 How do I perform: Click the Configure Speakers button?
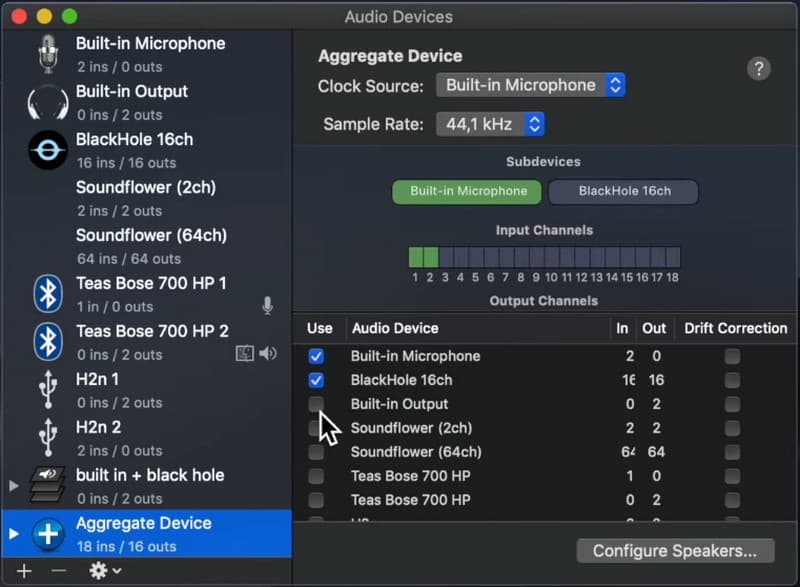[675, 551]
